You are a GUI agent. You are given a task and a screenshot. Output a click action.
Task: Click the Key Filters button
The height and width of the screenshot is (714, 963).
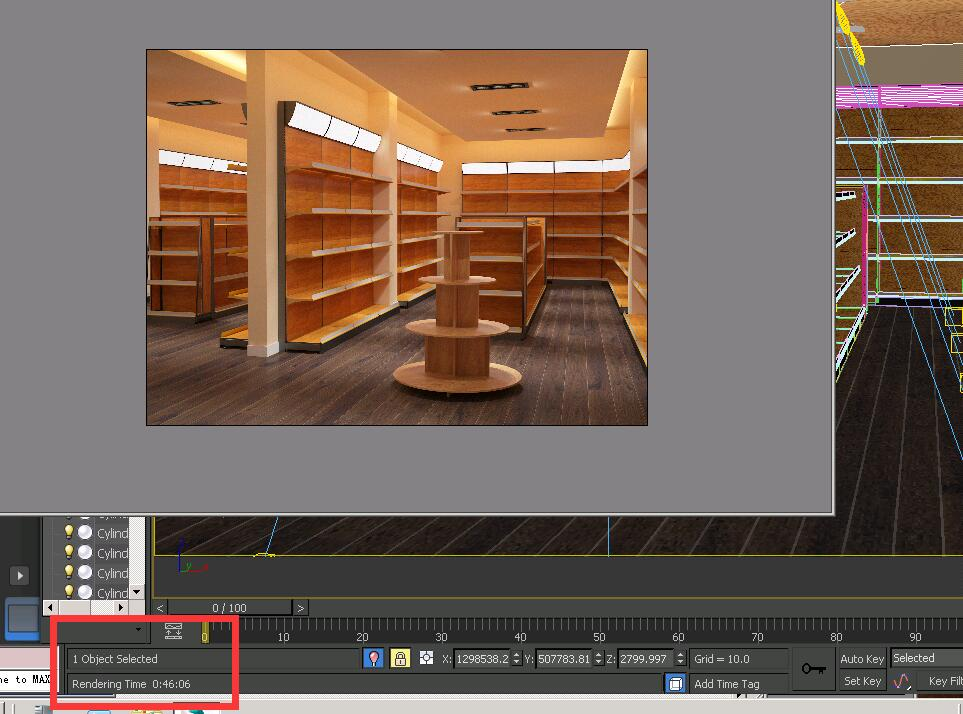pyautogui.click(x=944, y=681)
